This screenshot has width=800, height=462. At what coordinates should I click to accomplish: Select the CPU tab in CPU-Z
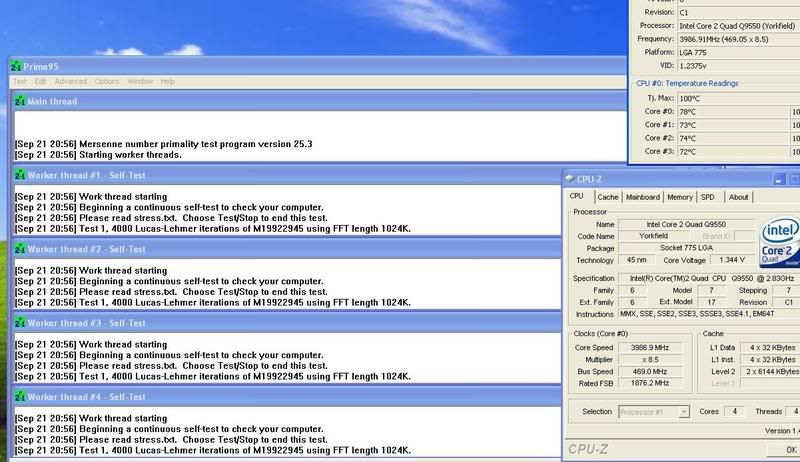577,196
